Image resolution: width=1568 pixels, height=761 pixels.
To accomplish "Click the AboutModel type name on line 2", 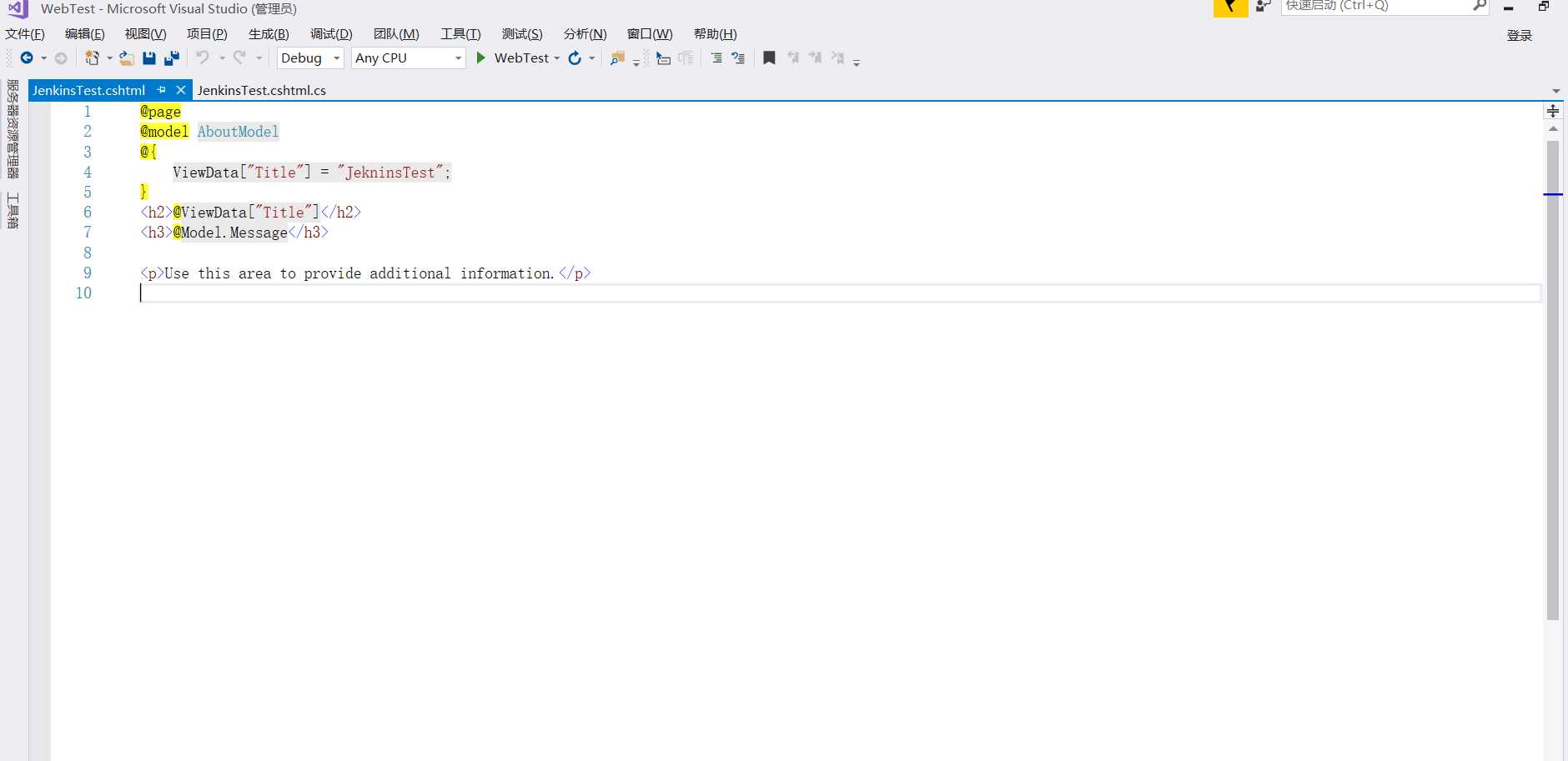I will coord(238,132).
